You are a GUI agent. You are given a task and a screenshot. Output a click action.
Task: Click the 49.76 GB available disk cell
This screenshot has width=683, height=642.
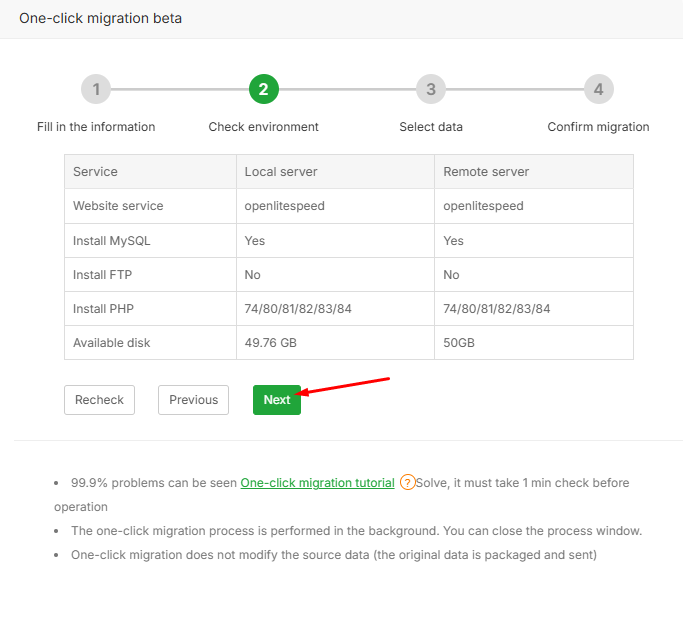click(x=271, y=343)
